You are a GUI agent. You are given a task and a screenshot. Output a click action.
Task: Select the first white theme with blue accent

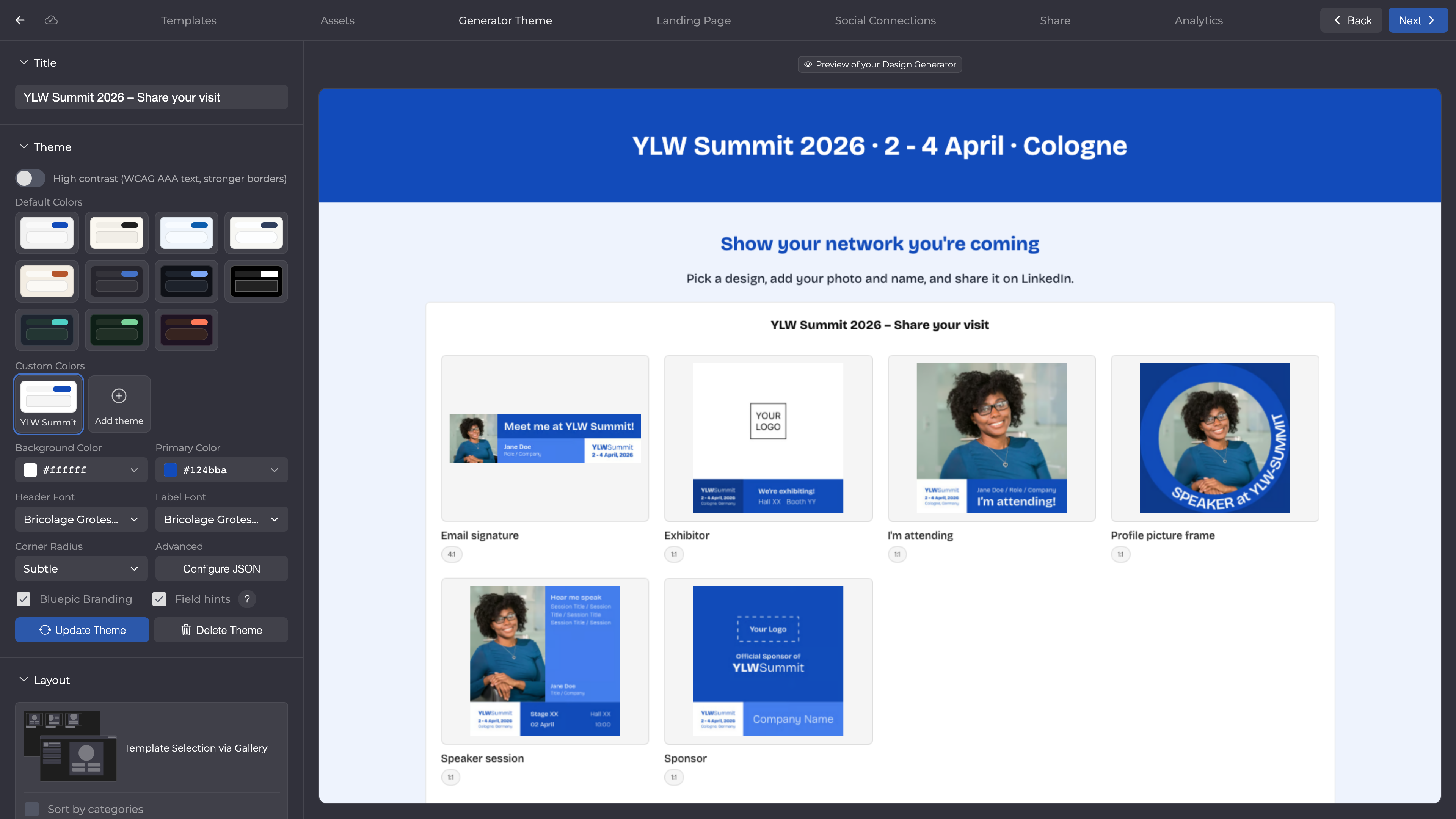click(47, 232)
